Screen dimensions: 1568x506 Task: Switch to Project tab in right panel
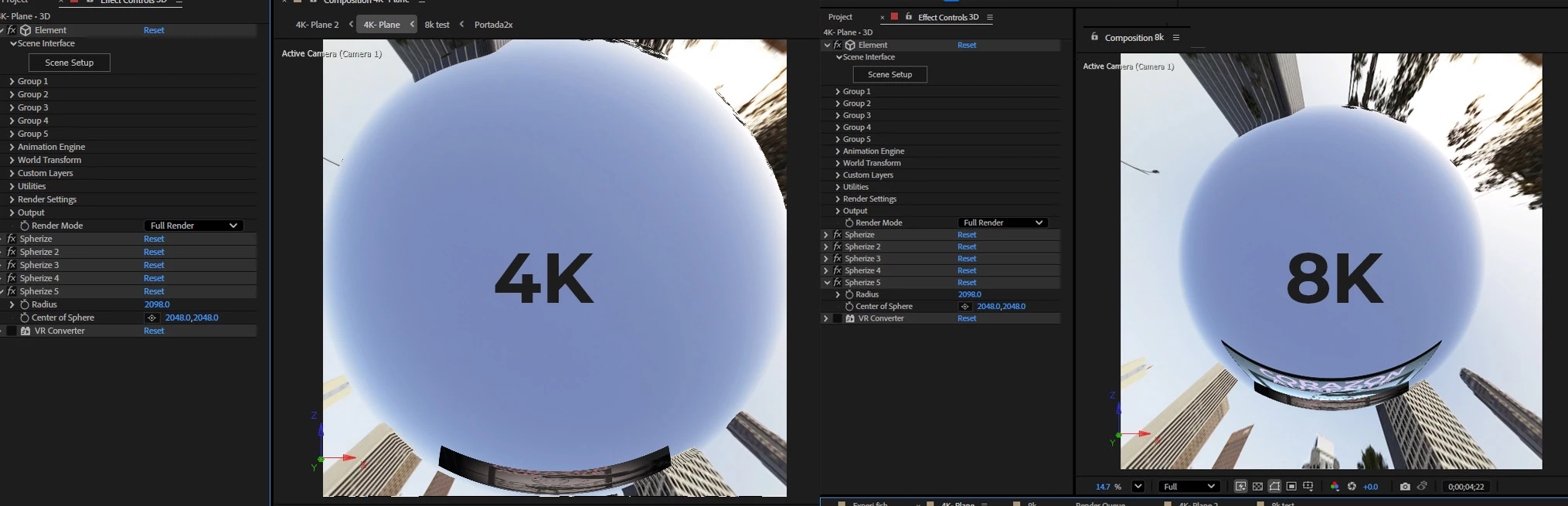(x=840, y=17)
